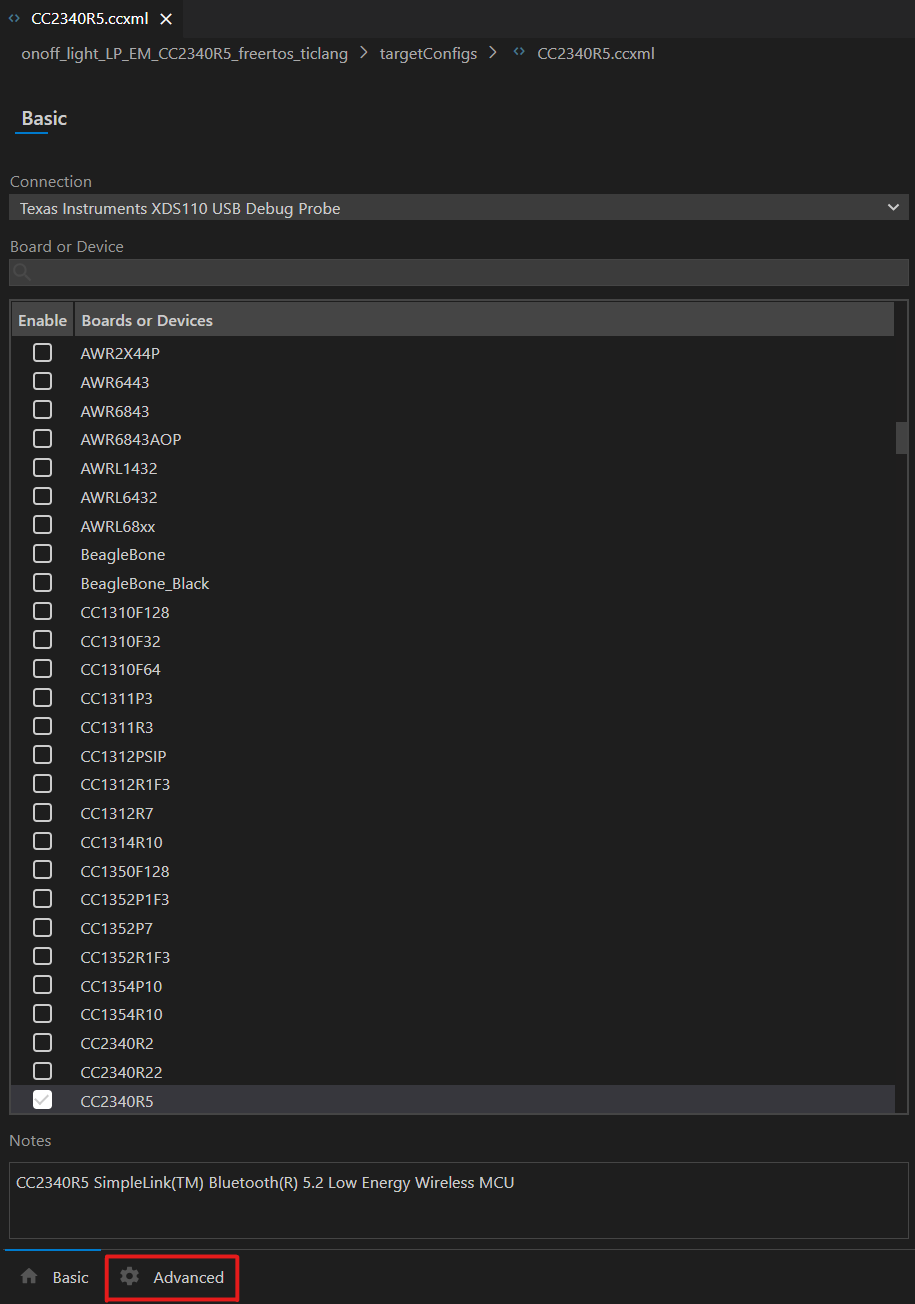915x1304 pixels.
Task: Click the onoff_light project breadcrumb
Action: 184,53
